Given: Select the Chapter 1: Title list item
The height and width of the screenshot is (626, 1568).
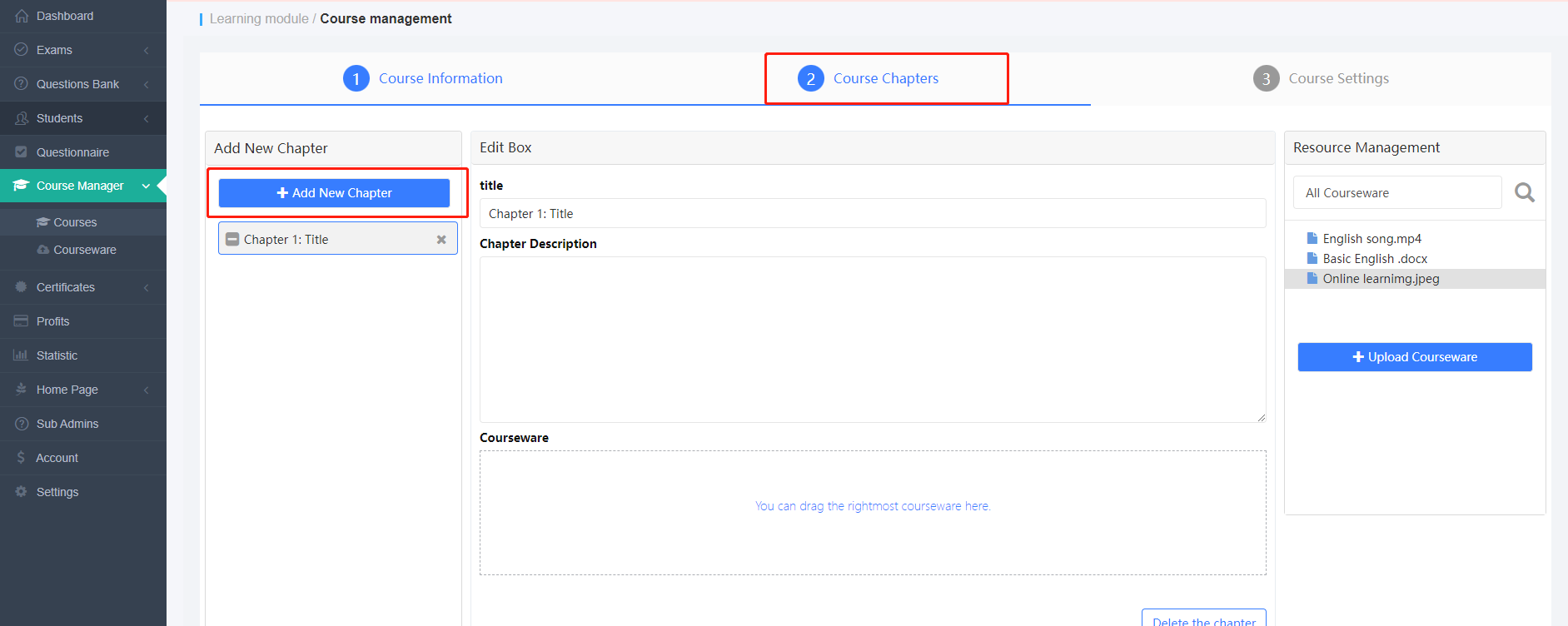Looking at the screenshot, I should (338, 239).
